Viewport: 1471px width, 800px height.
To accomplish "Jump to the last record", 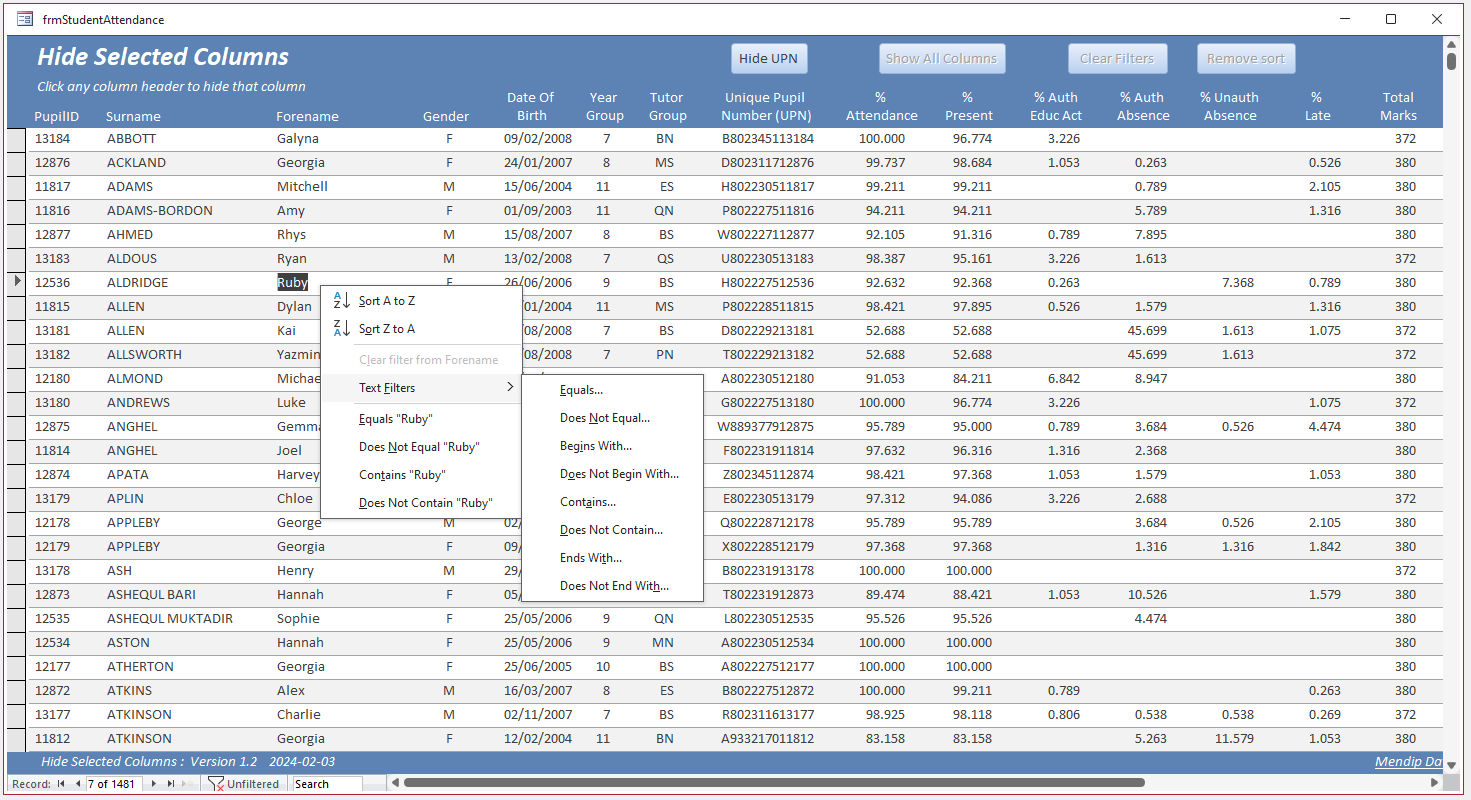I will coord(171,784).
